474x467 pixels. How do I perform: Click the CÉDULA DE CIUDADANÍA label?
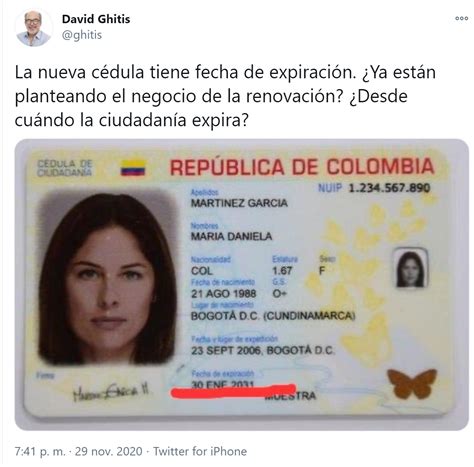pyautogui.click(x=65, y=168)
